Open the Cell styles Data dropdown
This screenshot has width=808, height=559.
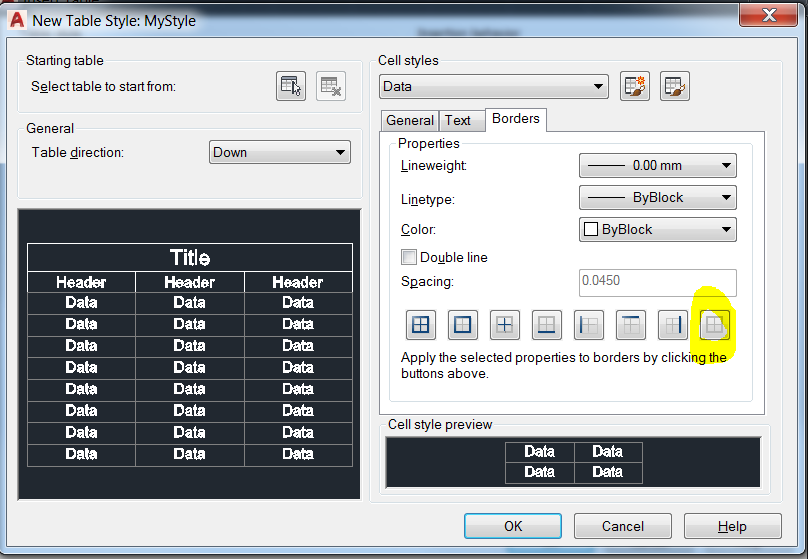[x=494, y=87]
